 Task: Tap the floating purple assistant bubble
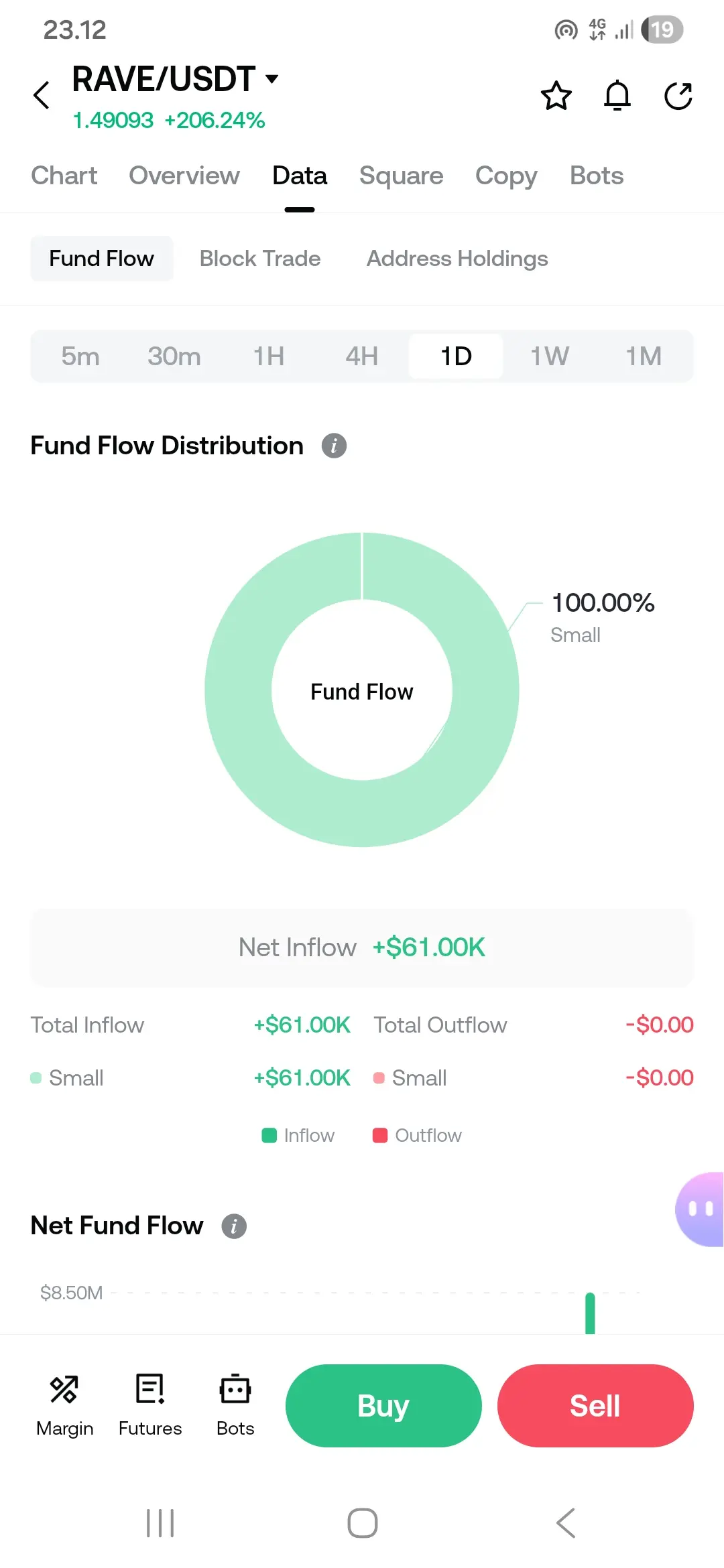[701, 1209]
